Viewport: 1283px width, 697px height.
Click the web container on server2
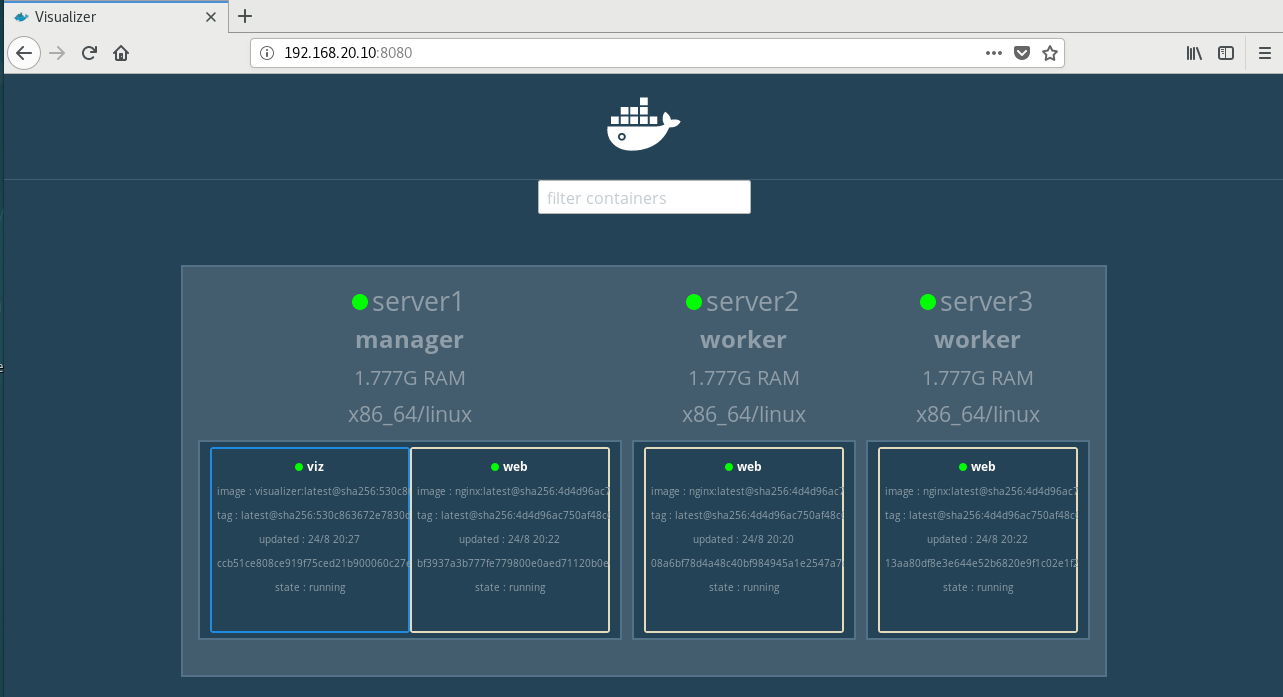[x=743, y=539]
